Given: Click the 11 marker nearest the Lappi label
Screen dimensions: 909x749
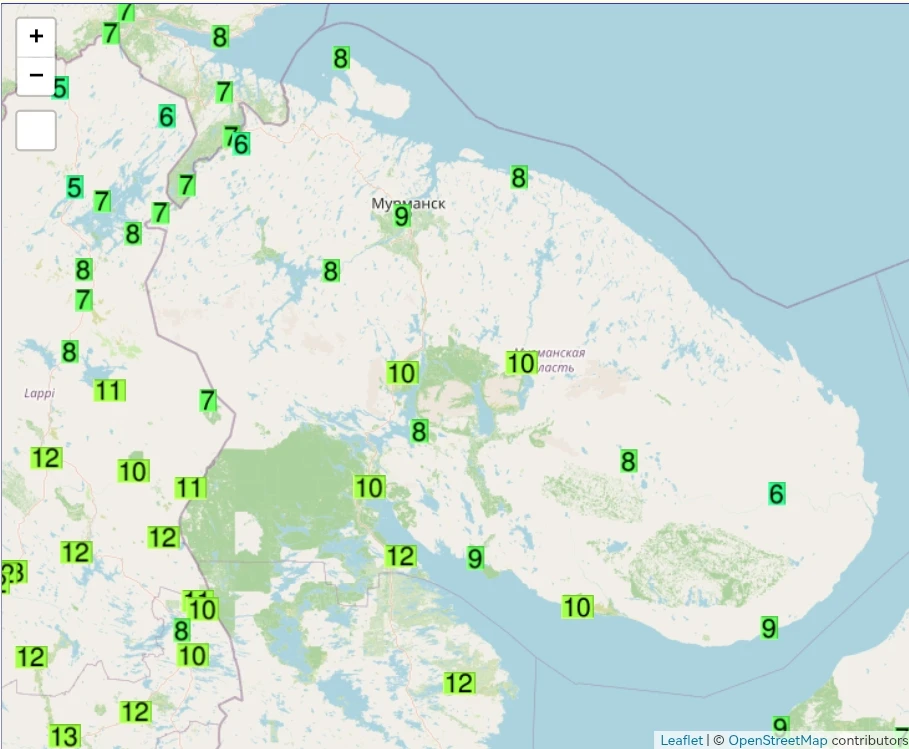Looking at the screenshot, I should coord(109,391).
